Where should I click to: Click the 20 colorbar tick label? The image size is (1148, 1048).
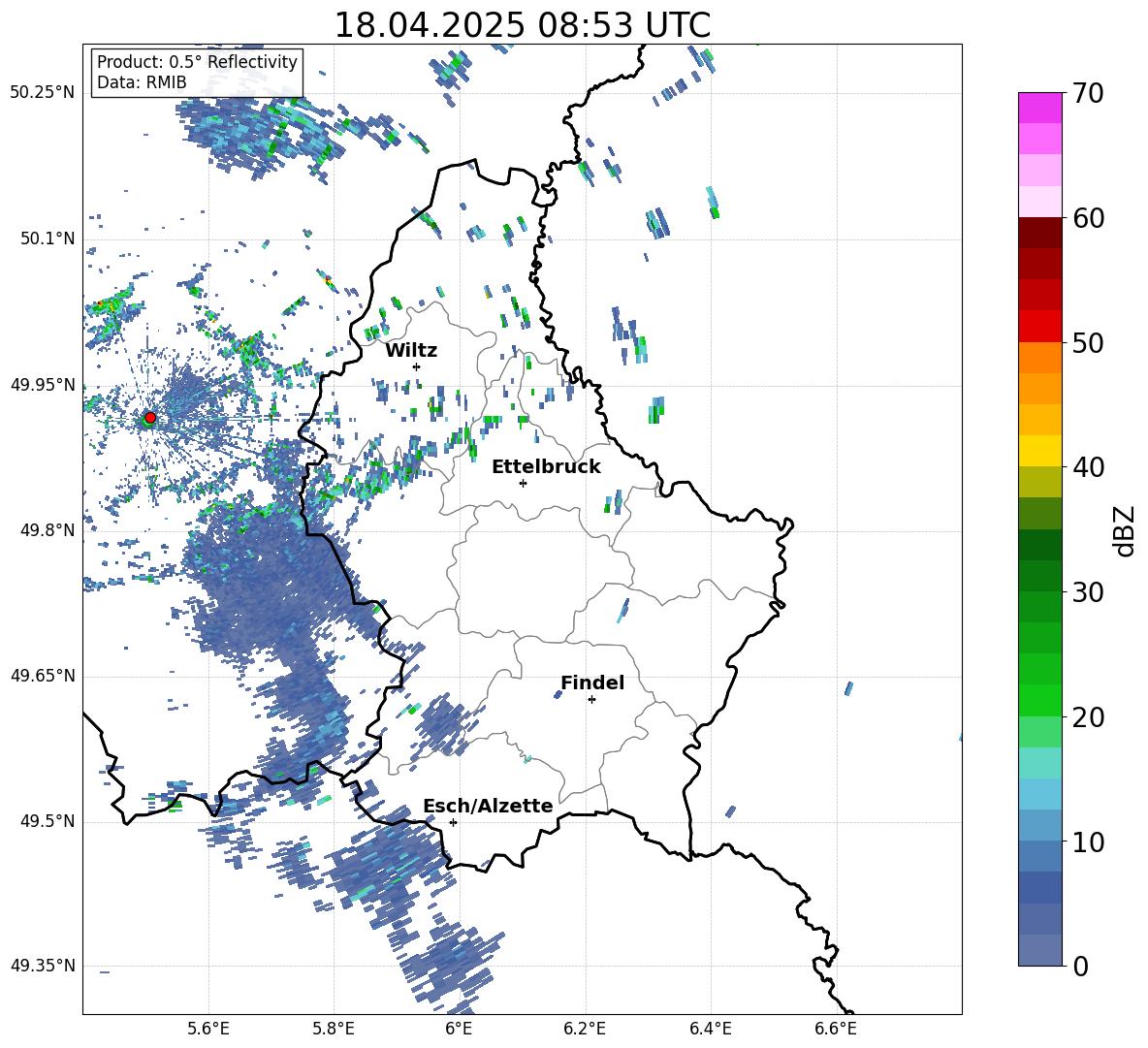[1088, 717]
